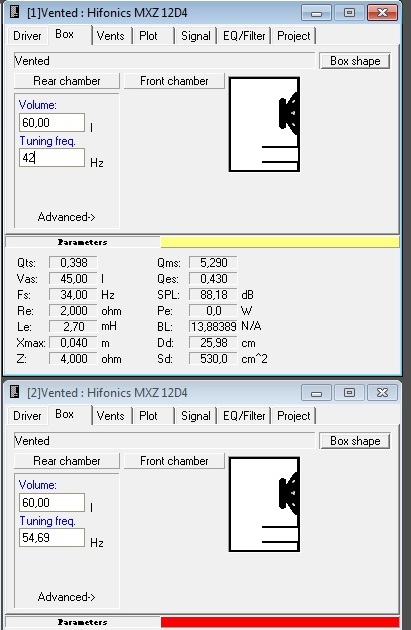
Task: Click the speaker box diagram in window [2]
Action: [264, 504]
